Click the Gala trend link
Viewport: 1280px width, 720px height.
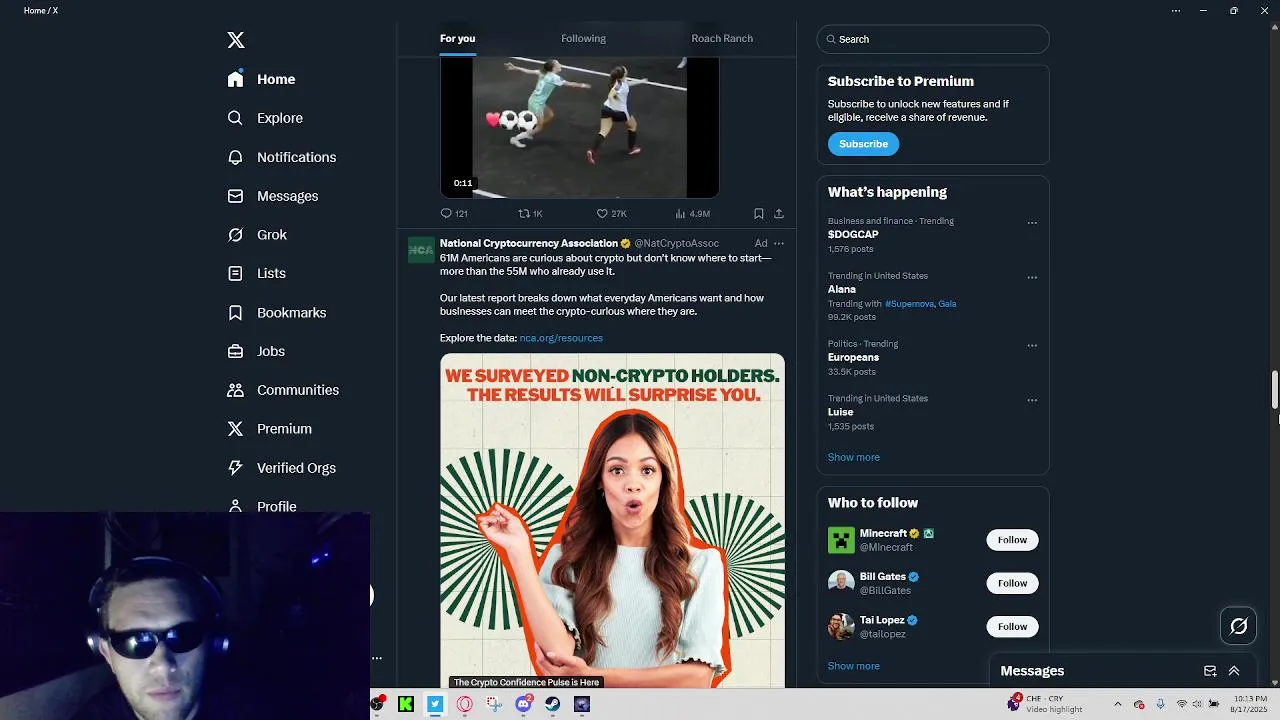coord(947,304)
